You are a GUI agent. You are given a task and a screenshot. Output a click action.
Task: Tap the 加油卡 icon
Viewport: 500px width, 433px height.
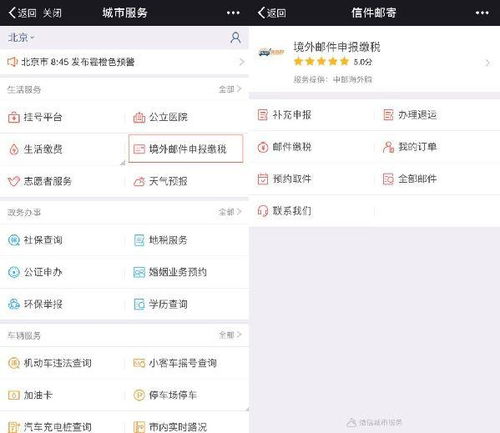(14, 395)
